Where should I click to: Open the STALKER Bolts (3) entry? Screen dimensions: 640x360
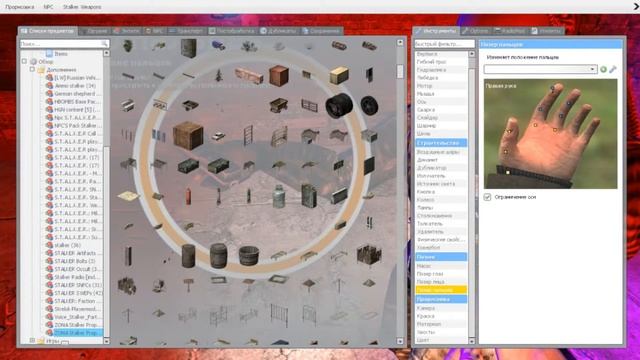72,261
